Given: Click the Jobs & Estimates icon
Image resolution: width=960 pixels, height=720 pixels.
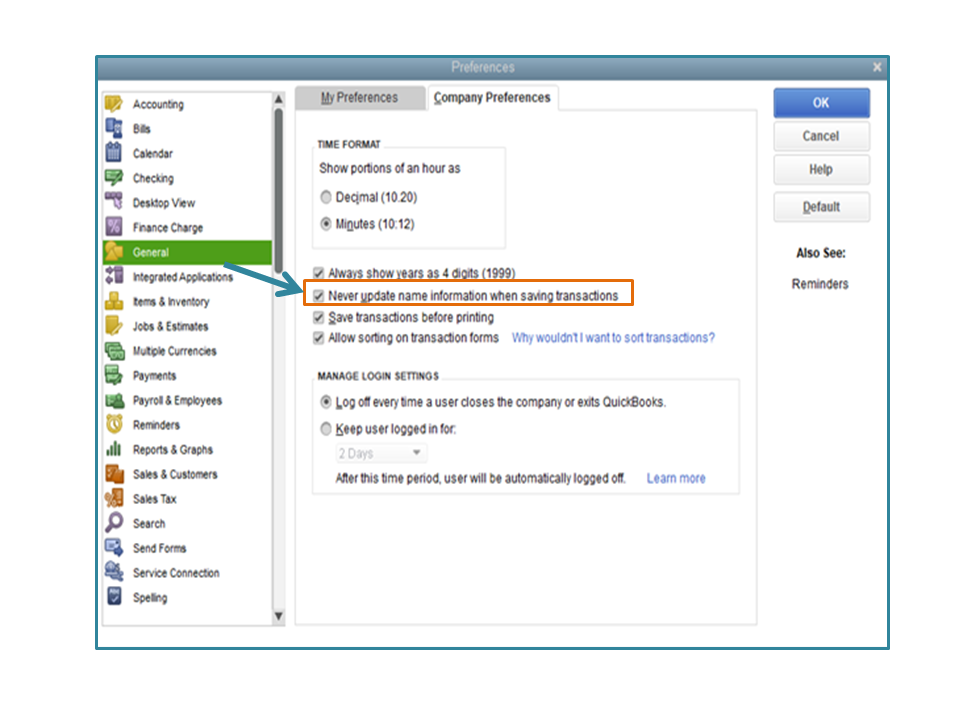Looking at the screenshot, I should click(113, 326).
